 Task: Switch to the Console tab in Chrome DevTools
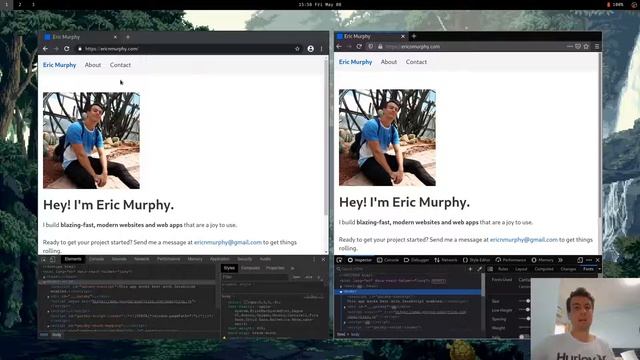tap(97, 259)
